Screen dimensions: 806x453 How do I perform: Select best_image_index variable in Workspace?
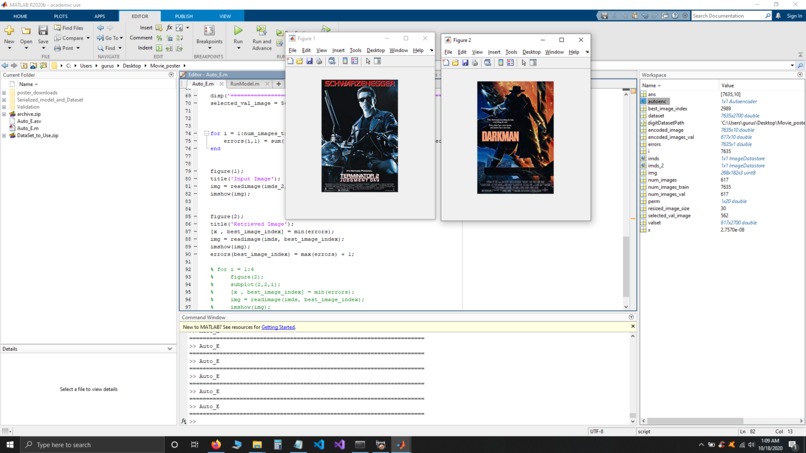[x=667, y=109]
